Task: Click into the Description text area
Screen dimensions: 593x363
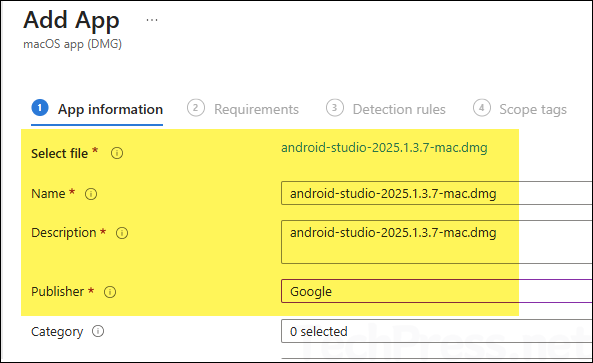Action: [x=437, y=242]
